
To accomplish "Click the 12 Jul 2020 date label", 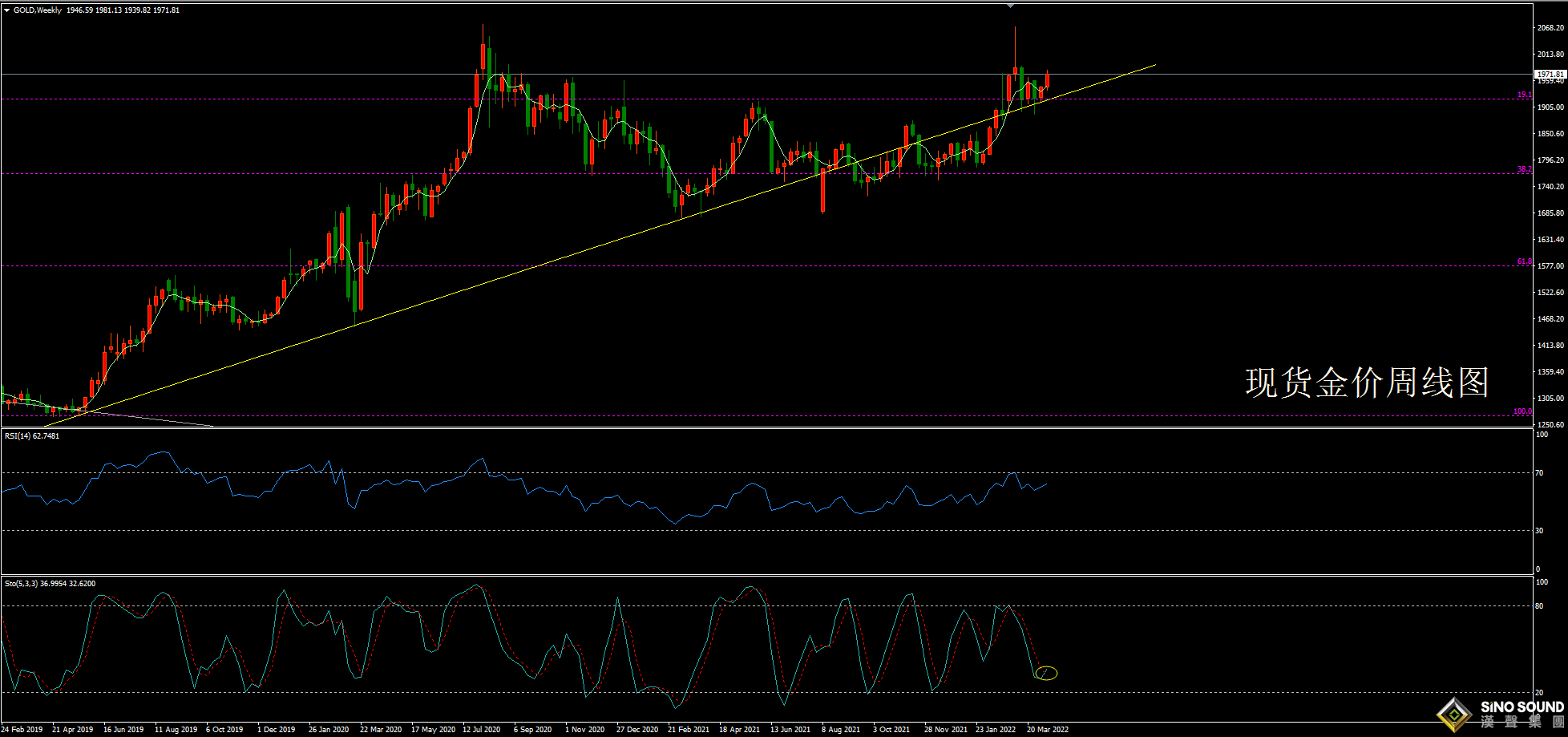I will tap(481, 730).
